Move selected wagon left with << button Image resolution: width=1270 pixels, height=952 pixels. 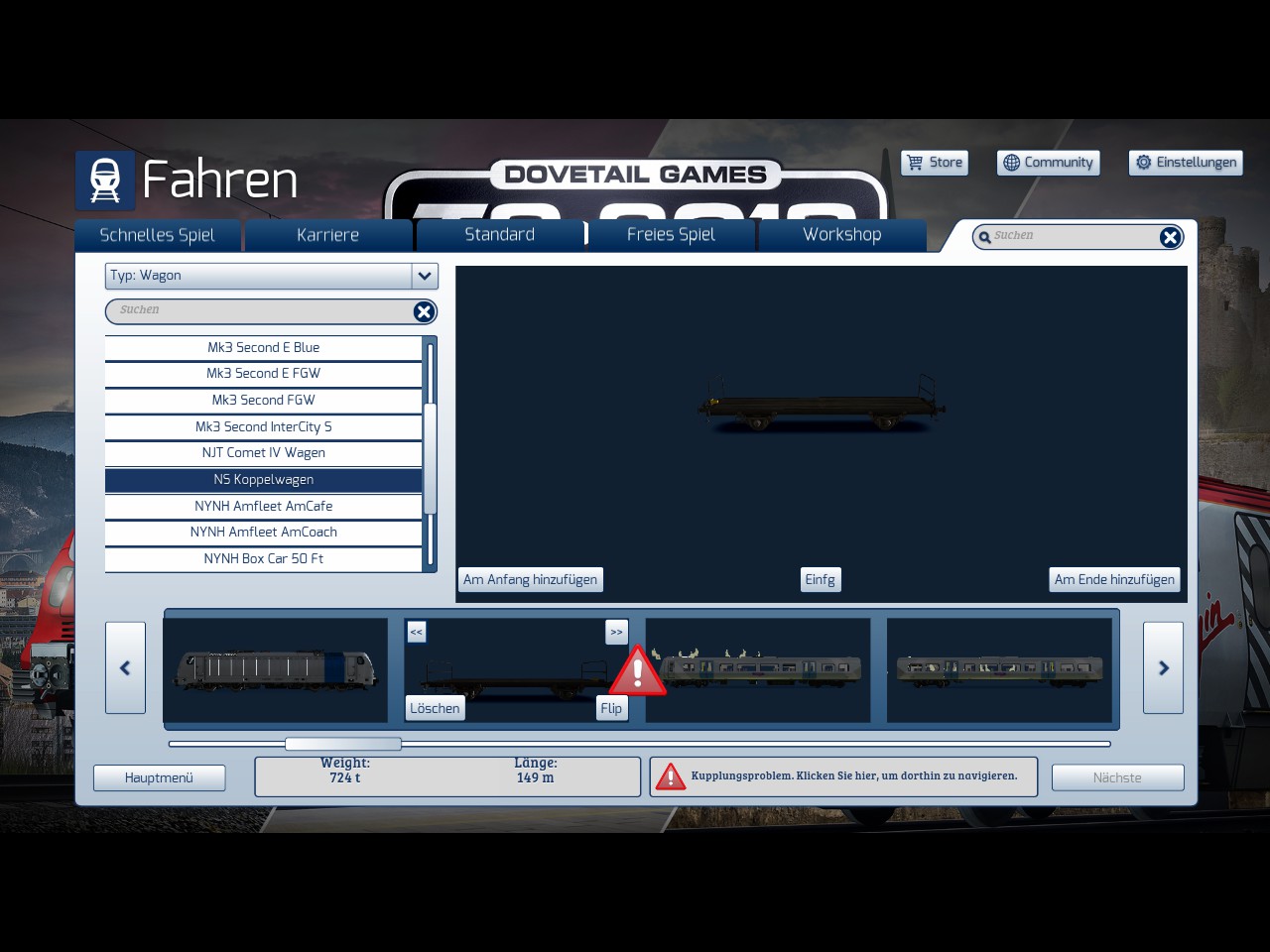coord(417,632)
